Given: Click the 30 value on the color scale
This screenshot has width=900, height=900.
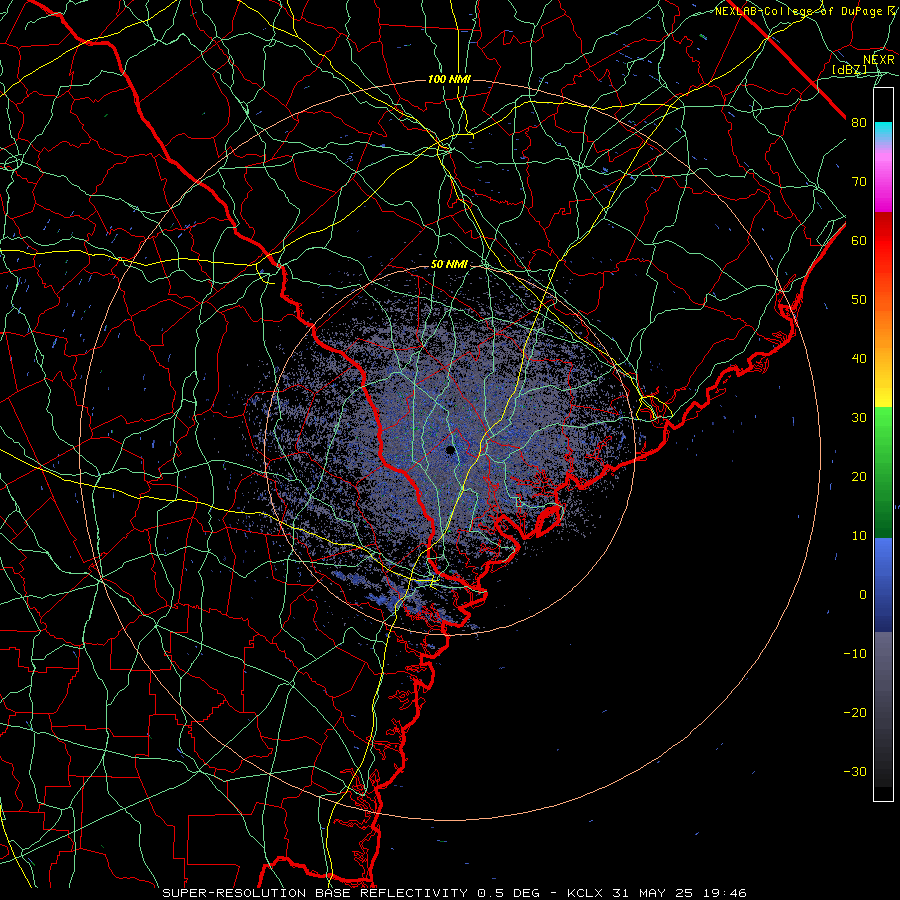Looking at the screenshot, I should (x=859, y=418).
